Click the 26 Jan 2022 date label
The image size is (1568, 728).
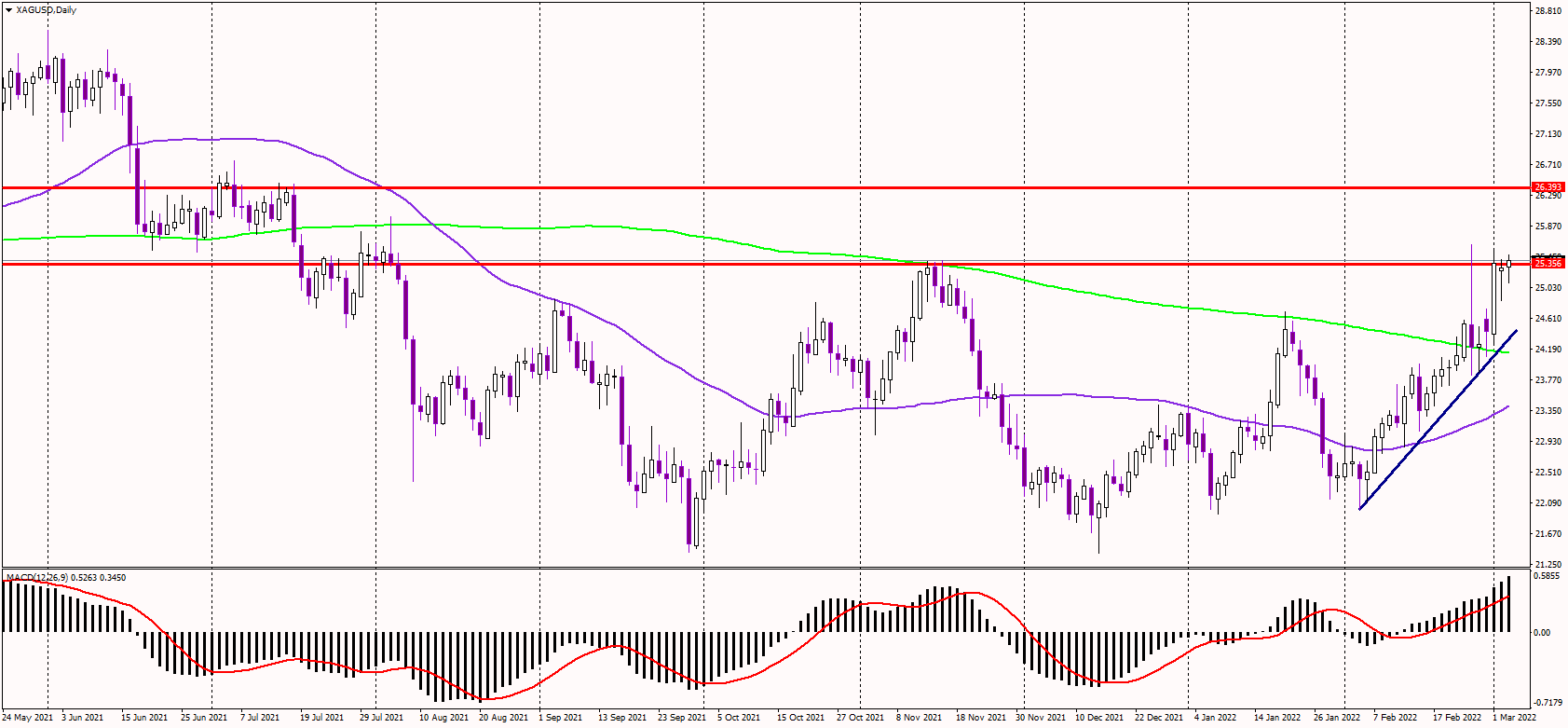pyautogui.click(x=1338, y=718)
